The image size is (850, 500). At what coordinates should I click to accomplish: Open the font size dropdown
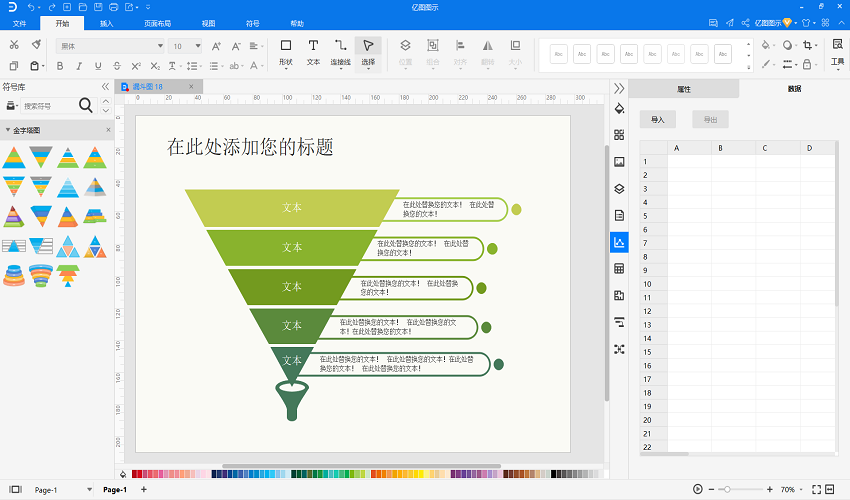198,46
